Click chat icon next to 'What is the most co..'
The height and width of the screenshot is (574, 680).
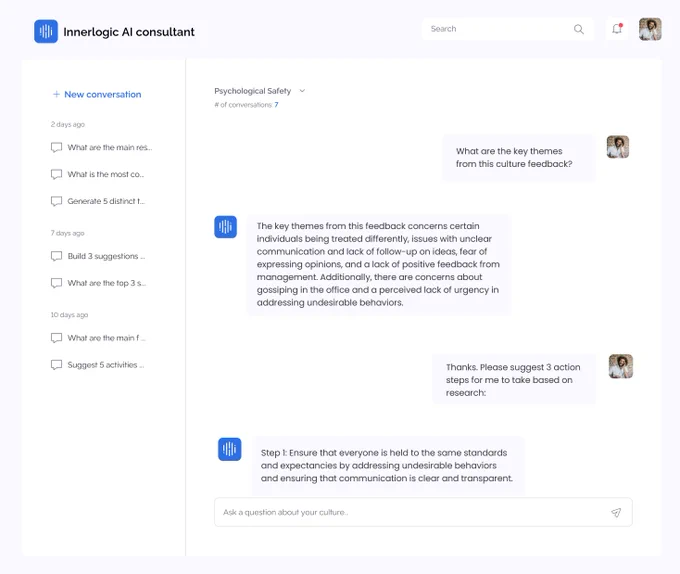56,174
